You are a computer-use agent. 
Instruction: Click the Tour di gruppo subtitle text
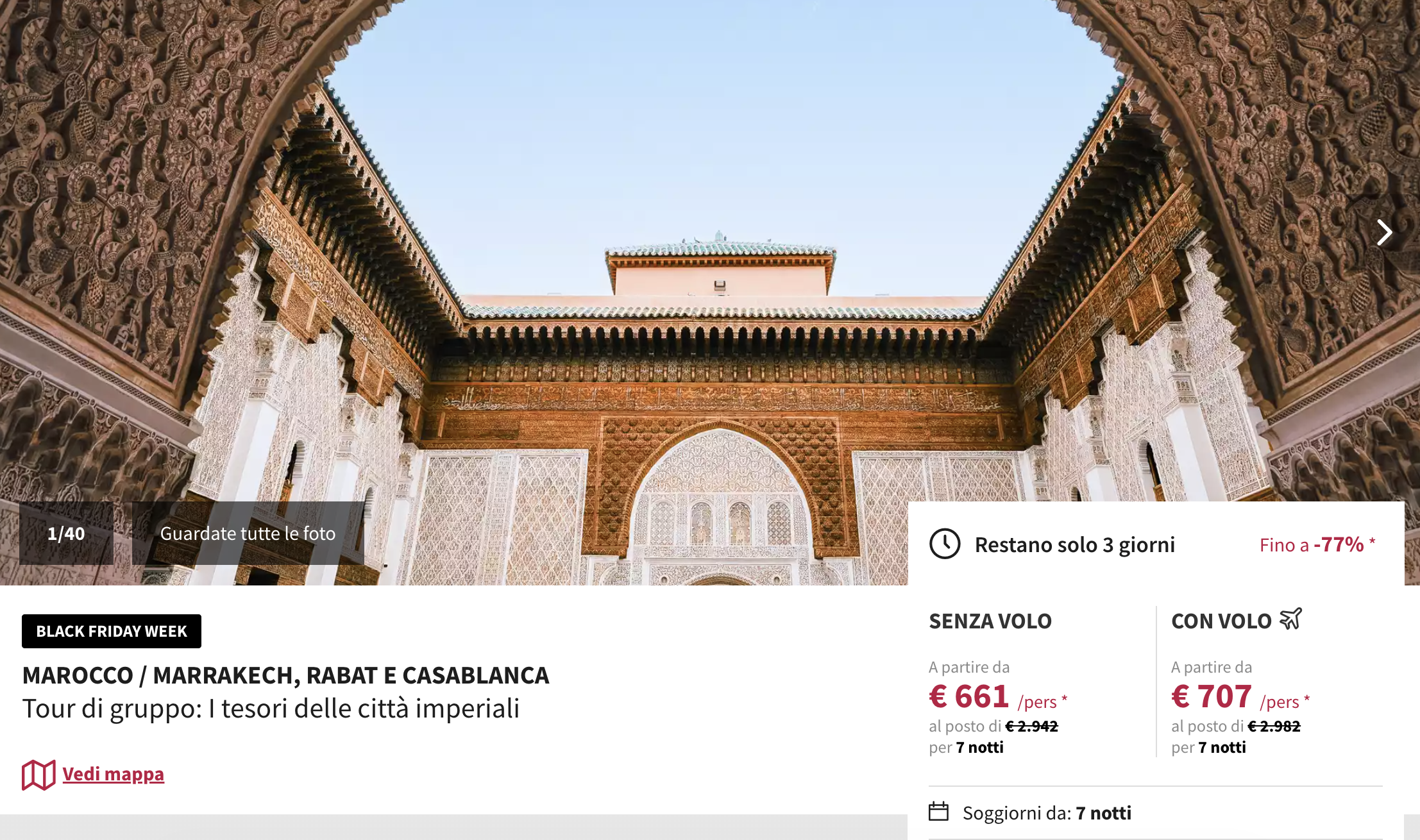[x=271, y=709]
